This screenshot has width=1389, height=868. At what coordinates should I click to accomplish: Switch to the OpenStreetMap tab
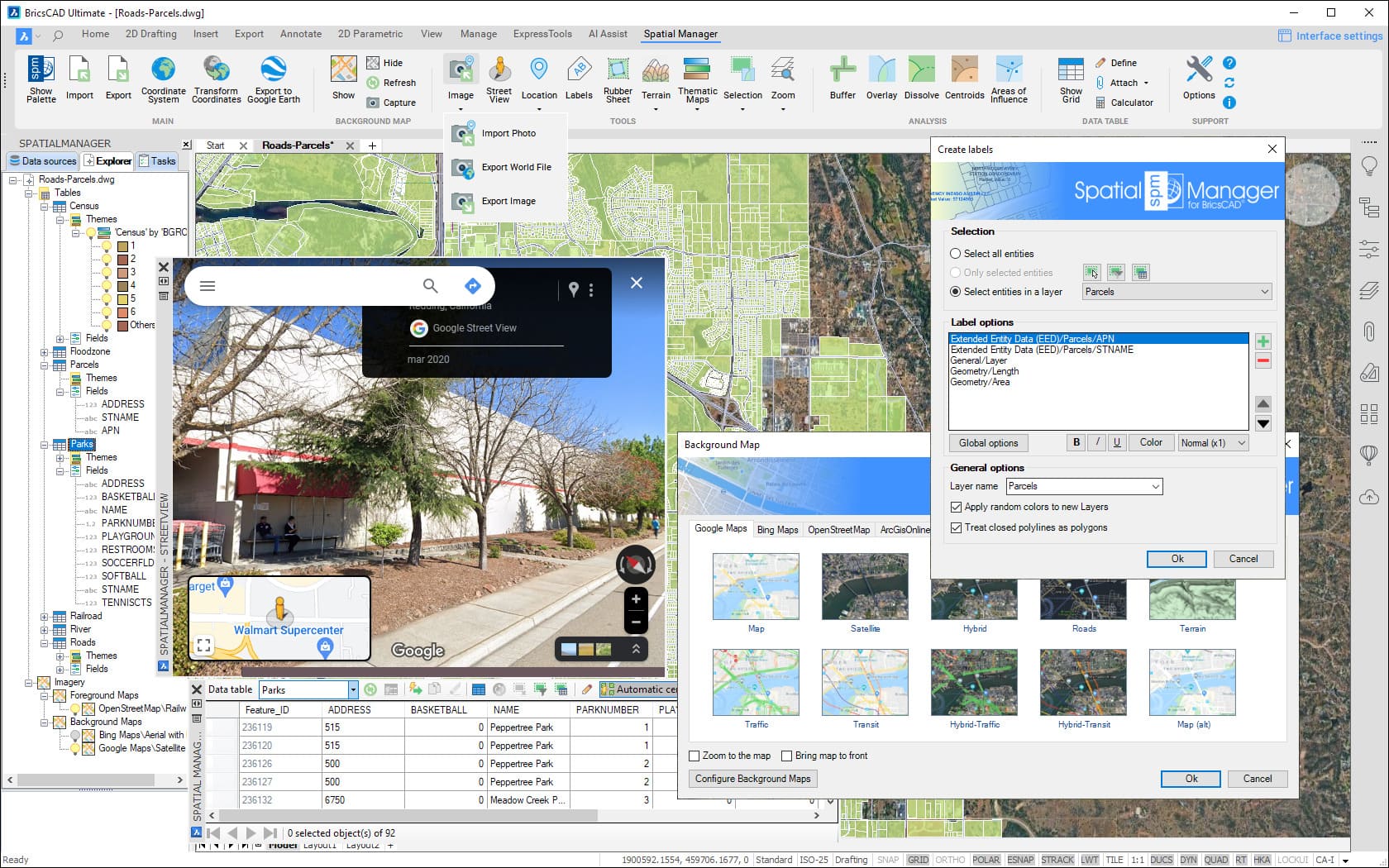tap(838, 530)
